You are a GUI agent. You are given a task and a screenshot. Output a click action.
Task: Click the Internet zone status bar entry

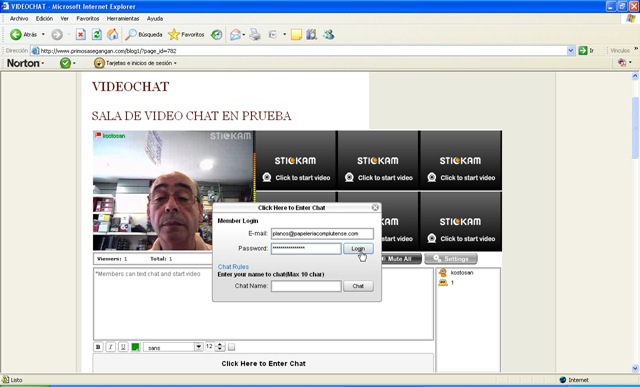[574, 380]
